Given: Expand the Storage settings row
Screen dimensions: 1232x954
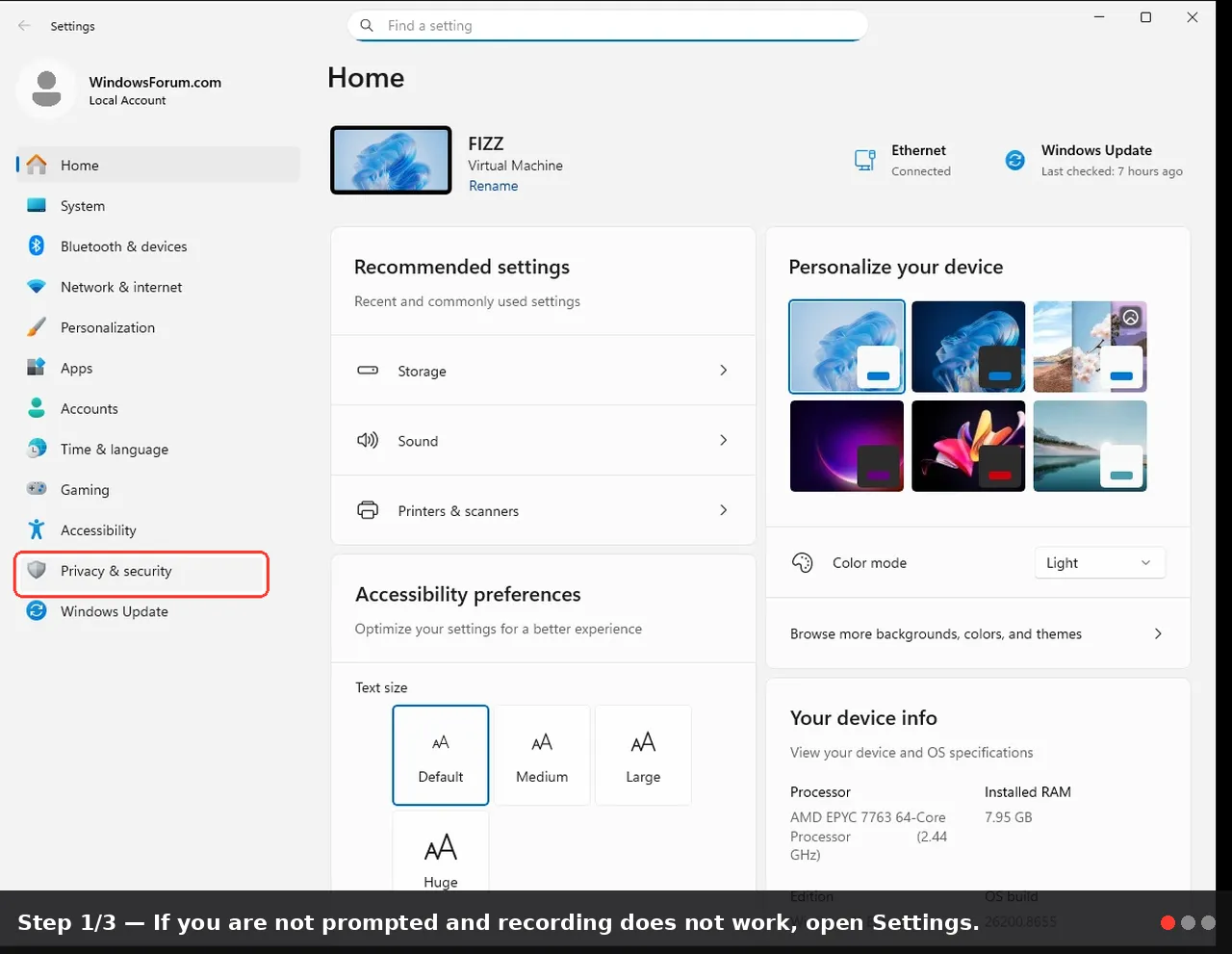Looking at the screenshot, I should (x=543, y=371).
